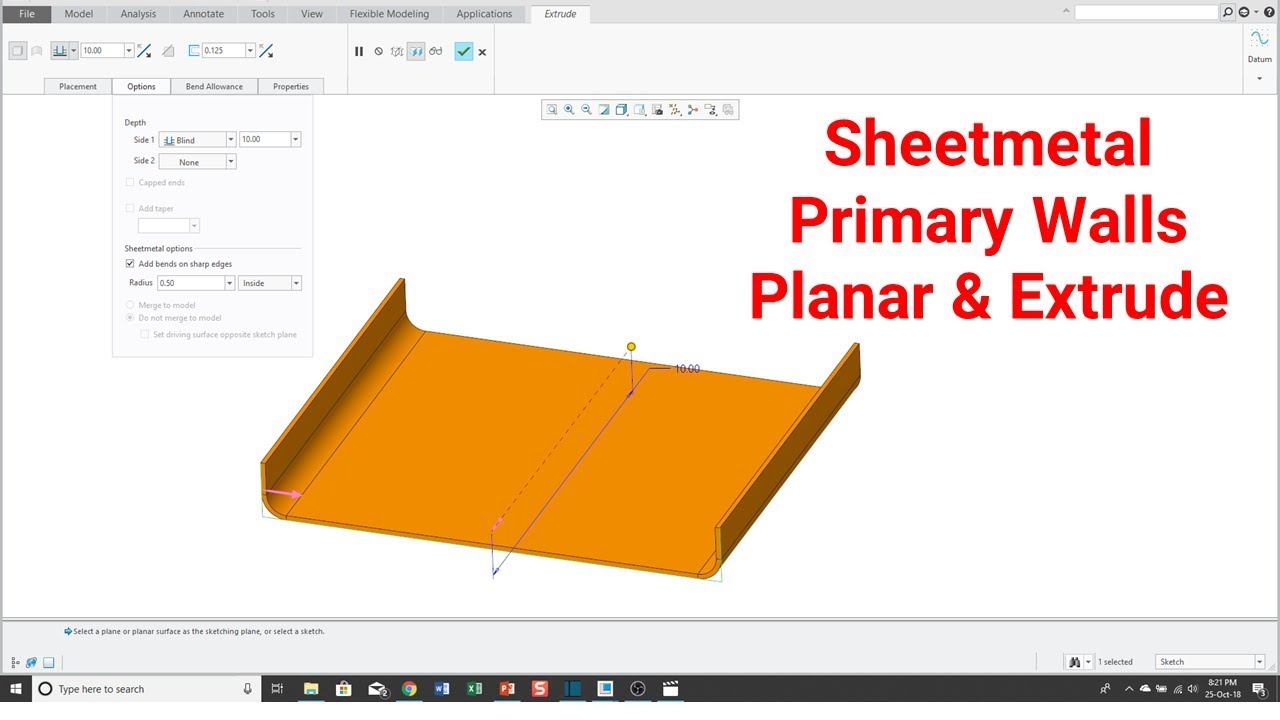Expand the Datum group arrow
Viewport: 1280px width, 720px height.
(x=1259, y=78)
